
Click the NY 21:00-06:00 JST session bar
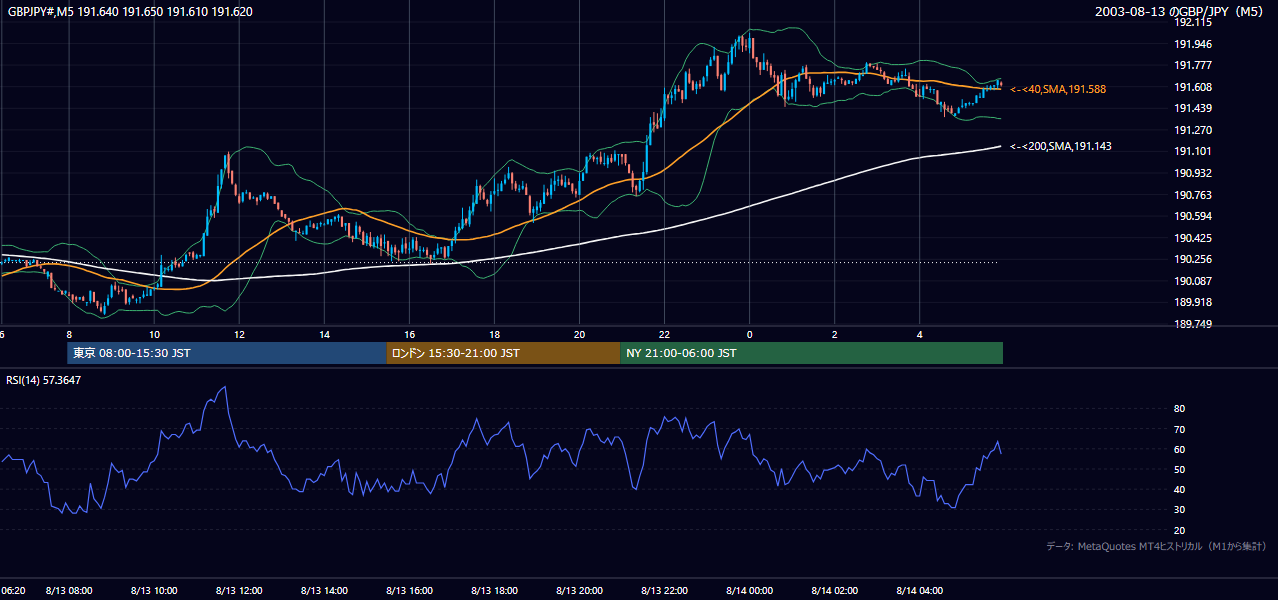point(811,353)
